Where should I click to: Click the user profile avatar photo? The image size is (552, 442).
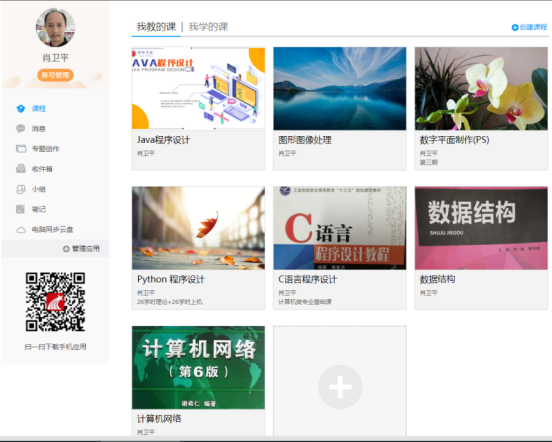55,27
